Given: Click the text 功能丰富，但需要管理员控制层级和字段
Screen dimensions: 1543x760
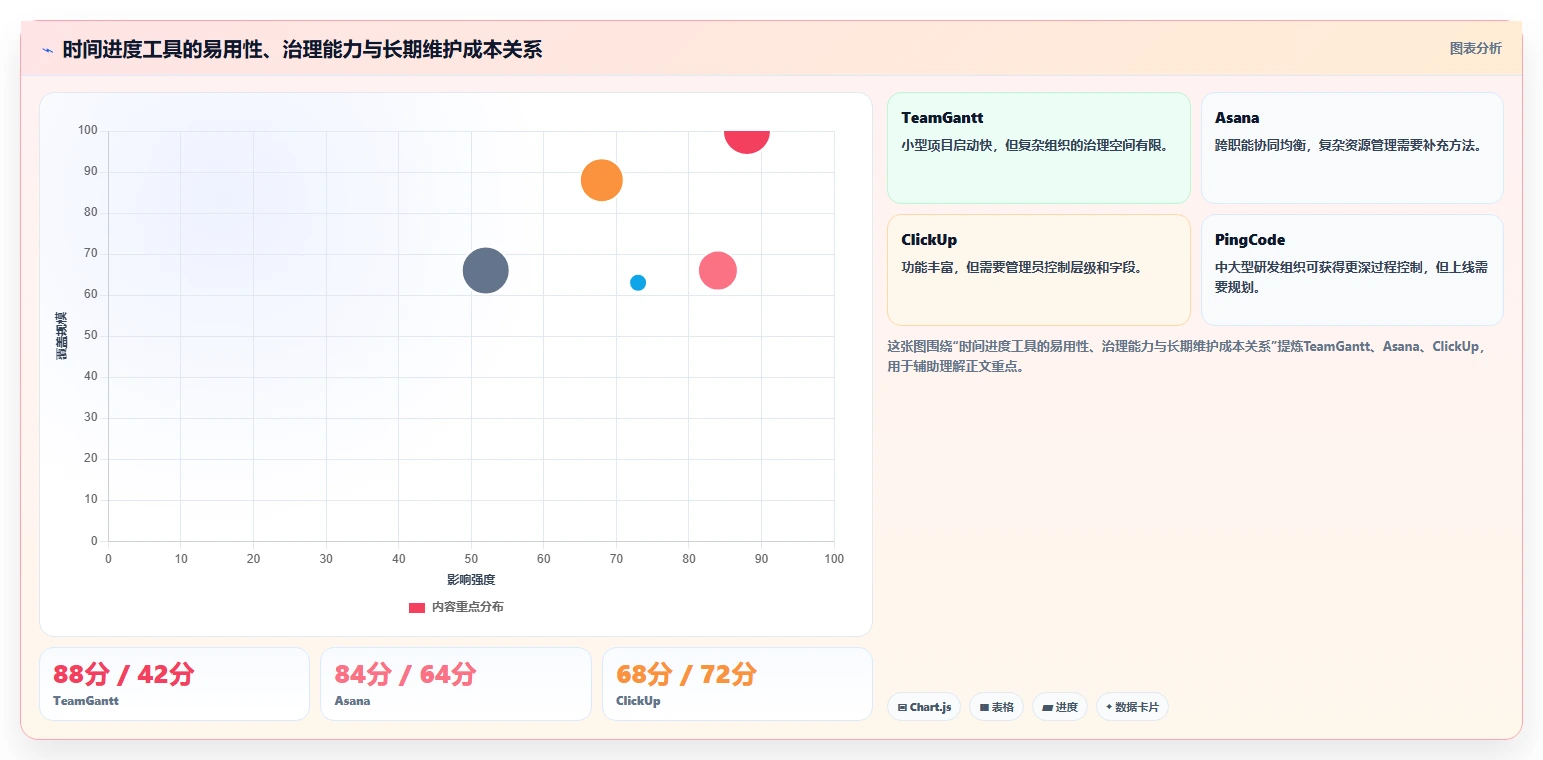Looking at the screenshot, I should pos(1021,267).
